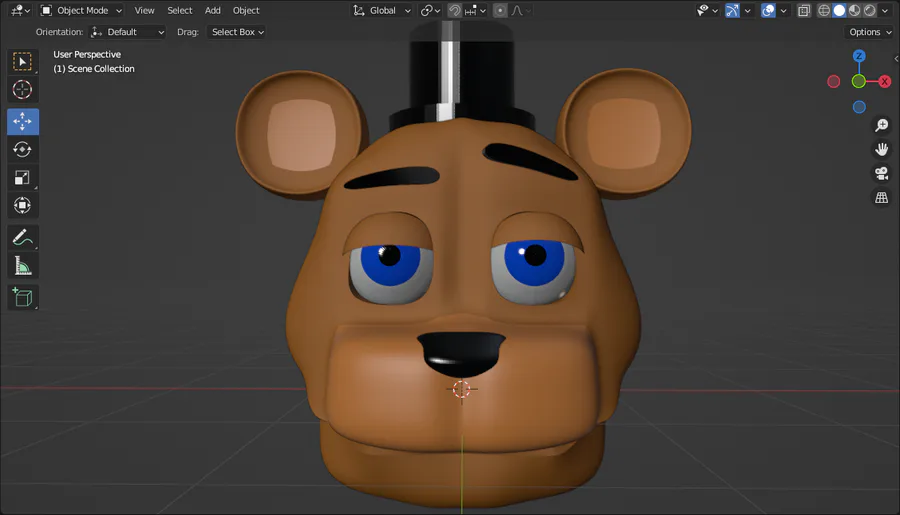Viewport: 900px width, 515px height.
Task: Choose the Measure tool
Action: pos(23,265)
